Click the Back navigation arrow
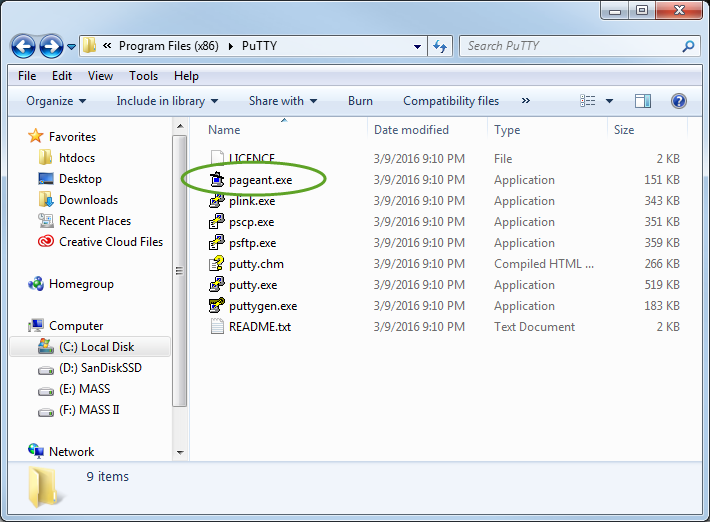The height and width of the screenshot is (522, 710). coord(25,46)
